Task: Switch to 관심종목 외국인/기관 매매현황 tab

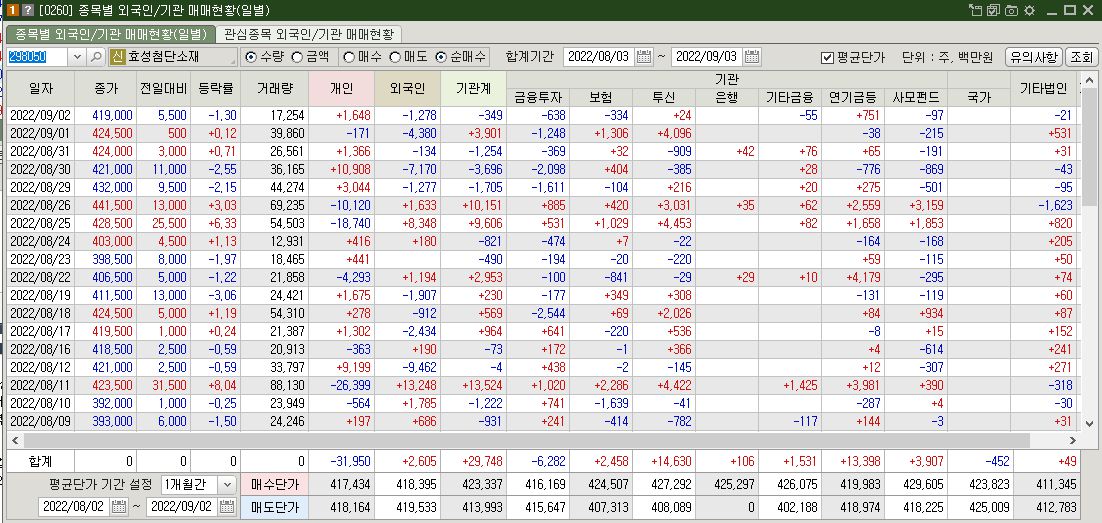Action: (309, 34)
